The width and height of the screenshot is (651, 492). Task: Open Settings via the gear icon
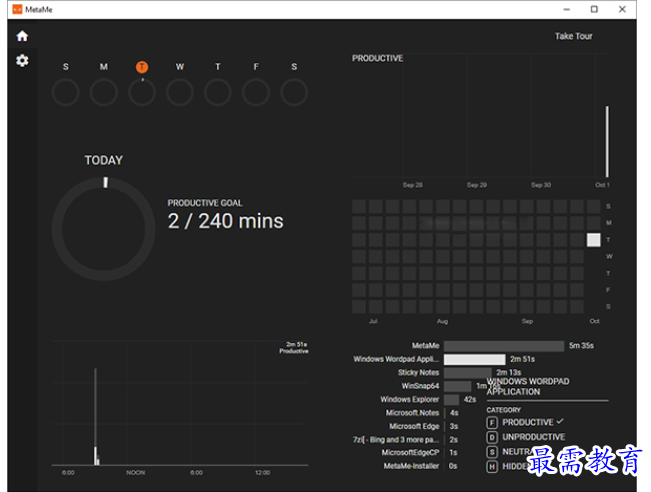[22, 61]
